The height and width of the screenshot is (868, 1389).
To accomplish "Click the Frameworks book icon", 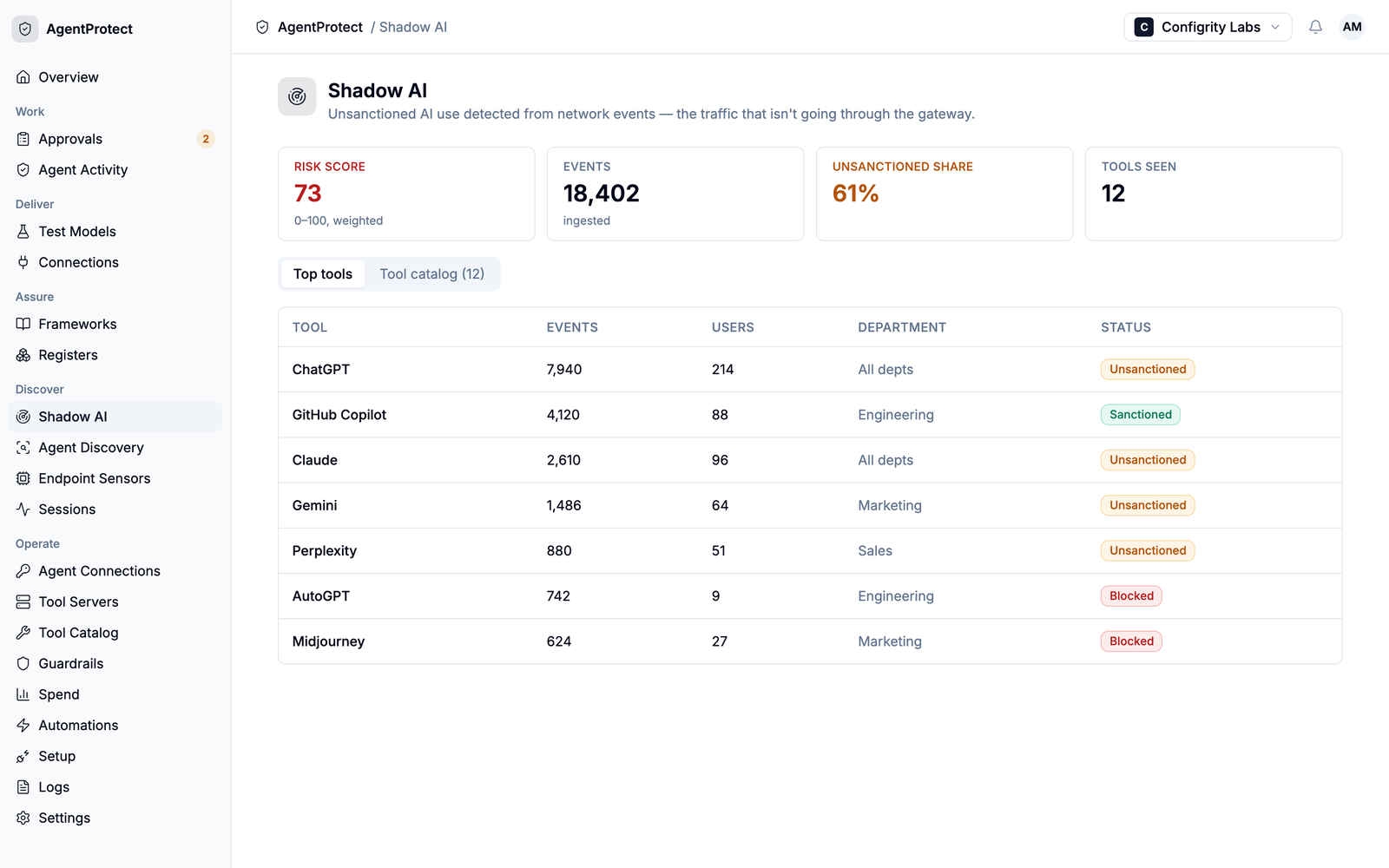I will coord(23,324).
